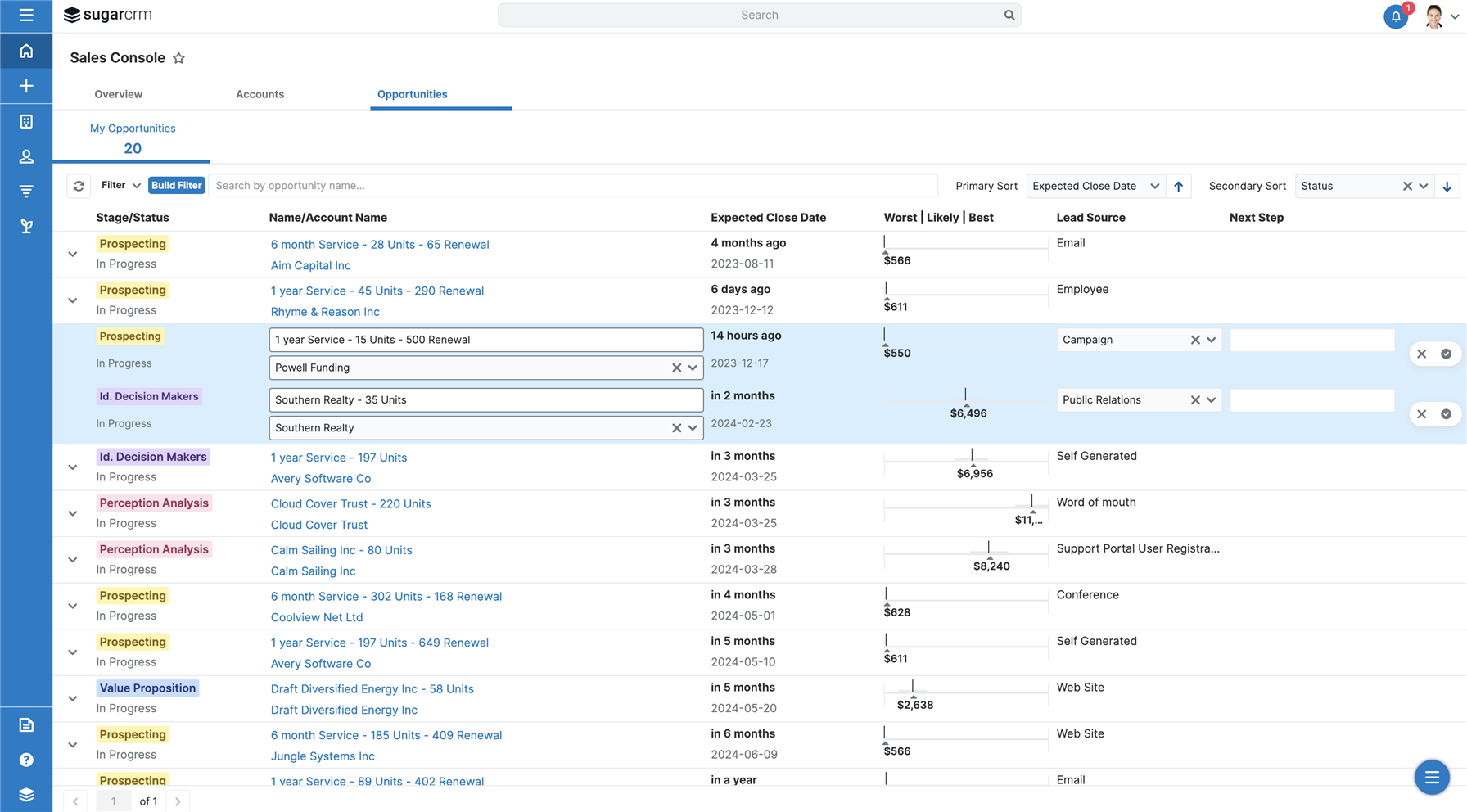Switch to the Accounts tab
Screen dimensions: 1467x812
(x=260, y=94)
